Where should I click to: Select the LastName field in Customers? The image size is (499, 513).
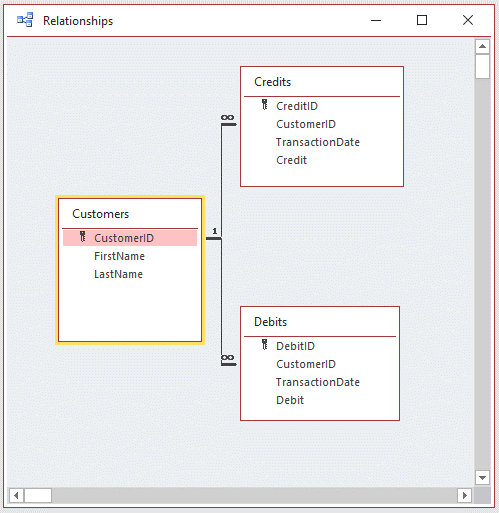118,274
